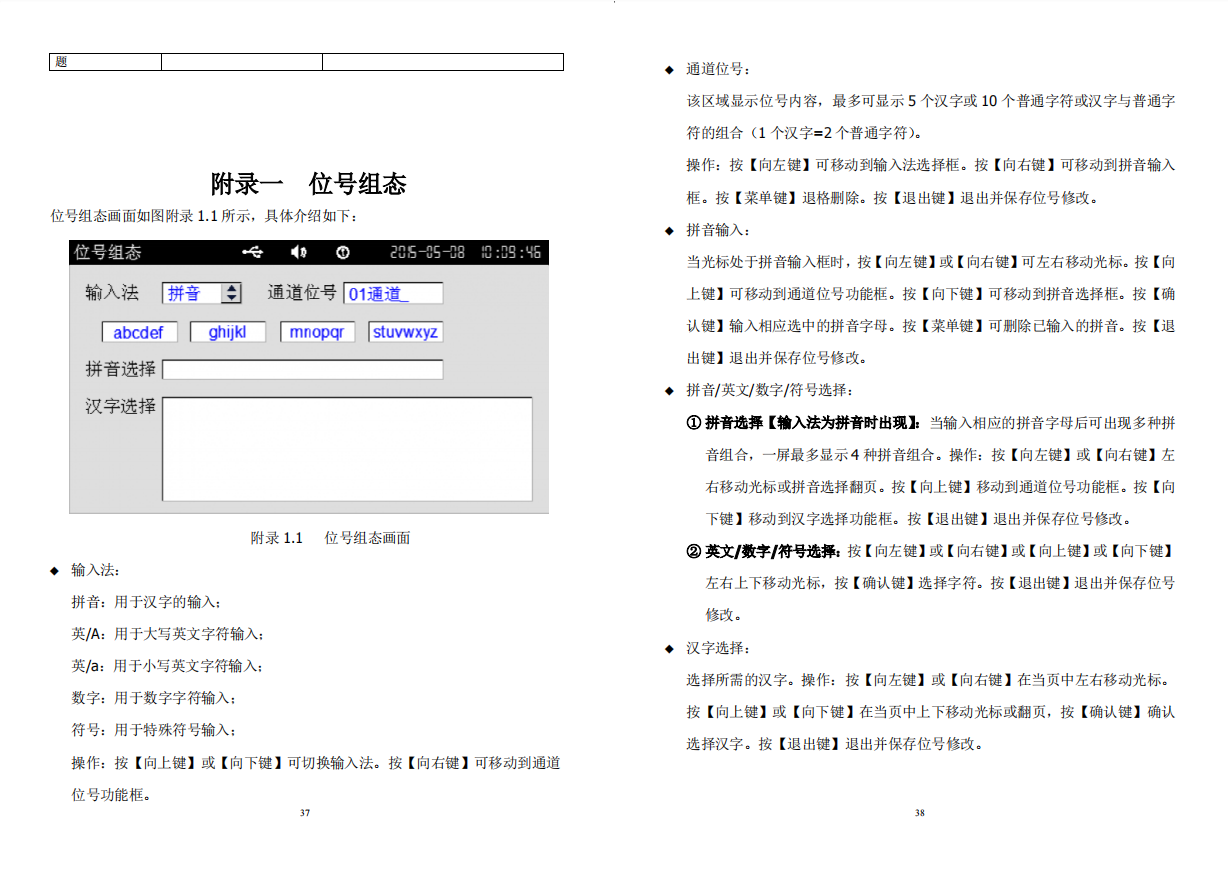
Task: Click the figure caption 附录 1.1 位号组态画面
Action: coord(330,538)
